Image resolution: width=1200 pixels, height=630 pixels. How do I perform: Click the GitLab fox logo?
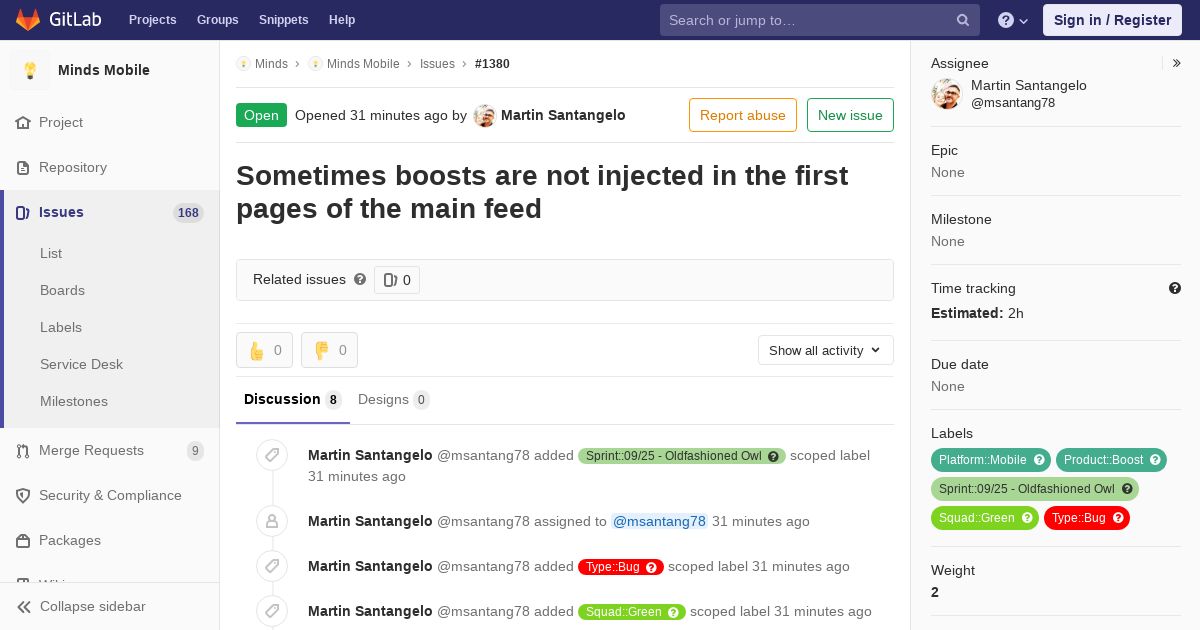[28, 20]
